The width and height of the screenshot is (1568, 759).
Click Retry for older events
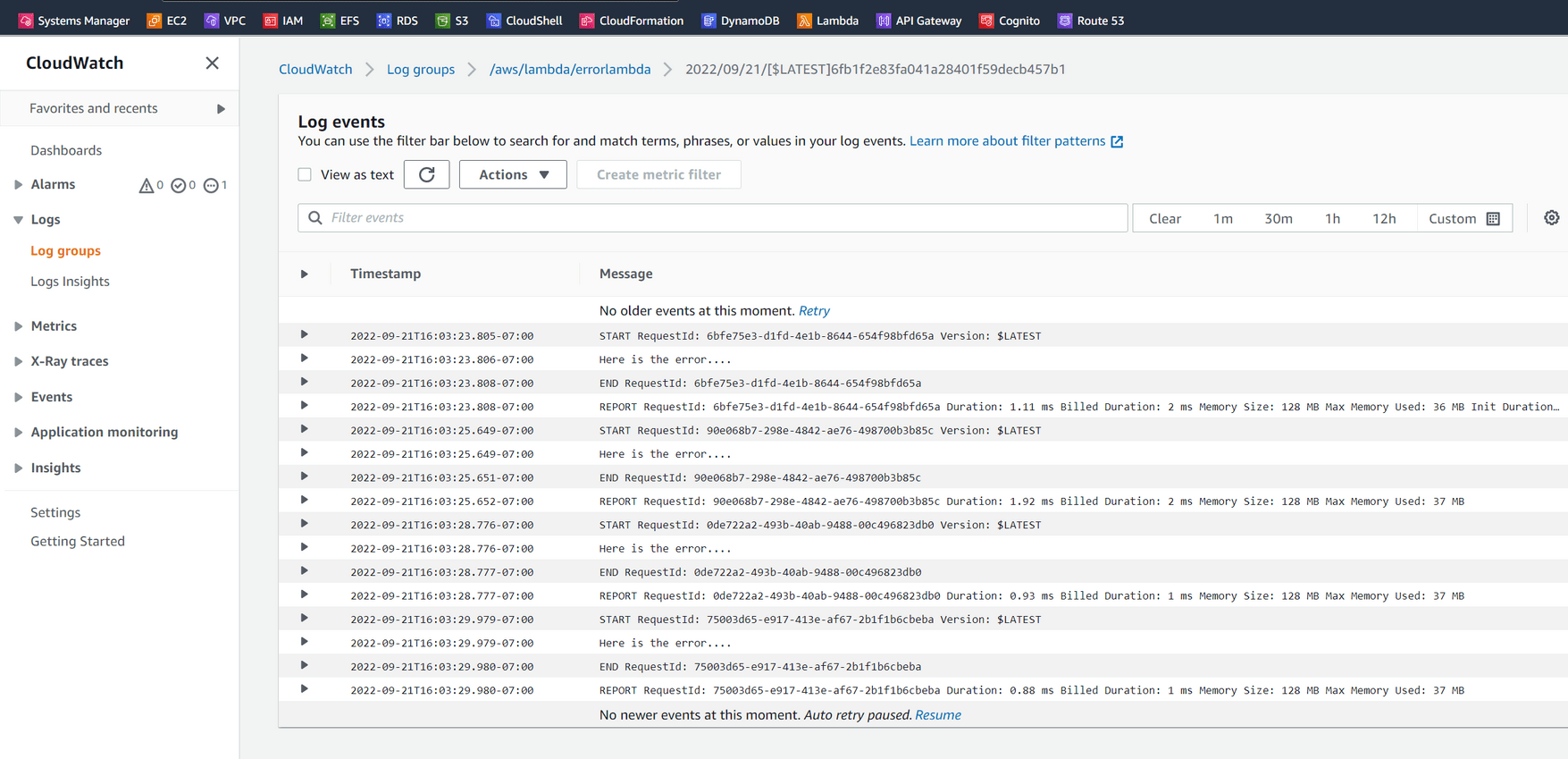point(814,310)
